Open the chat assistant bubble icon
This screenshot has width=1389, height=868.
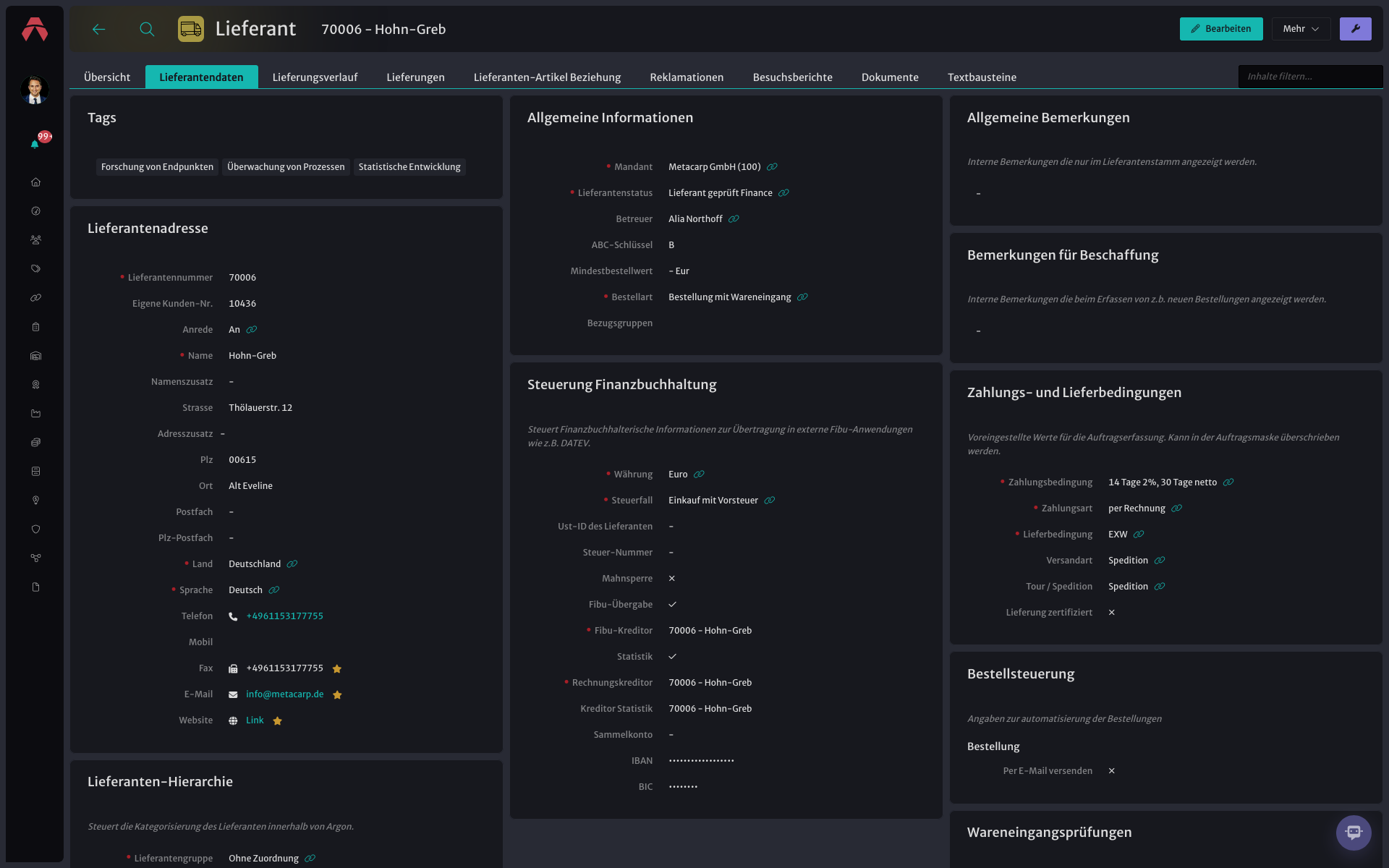(x=1354, y=833)
